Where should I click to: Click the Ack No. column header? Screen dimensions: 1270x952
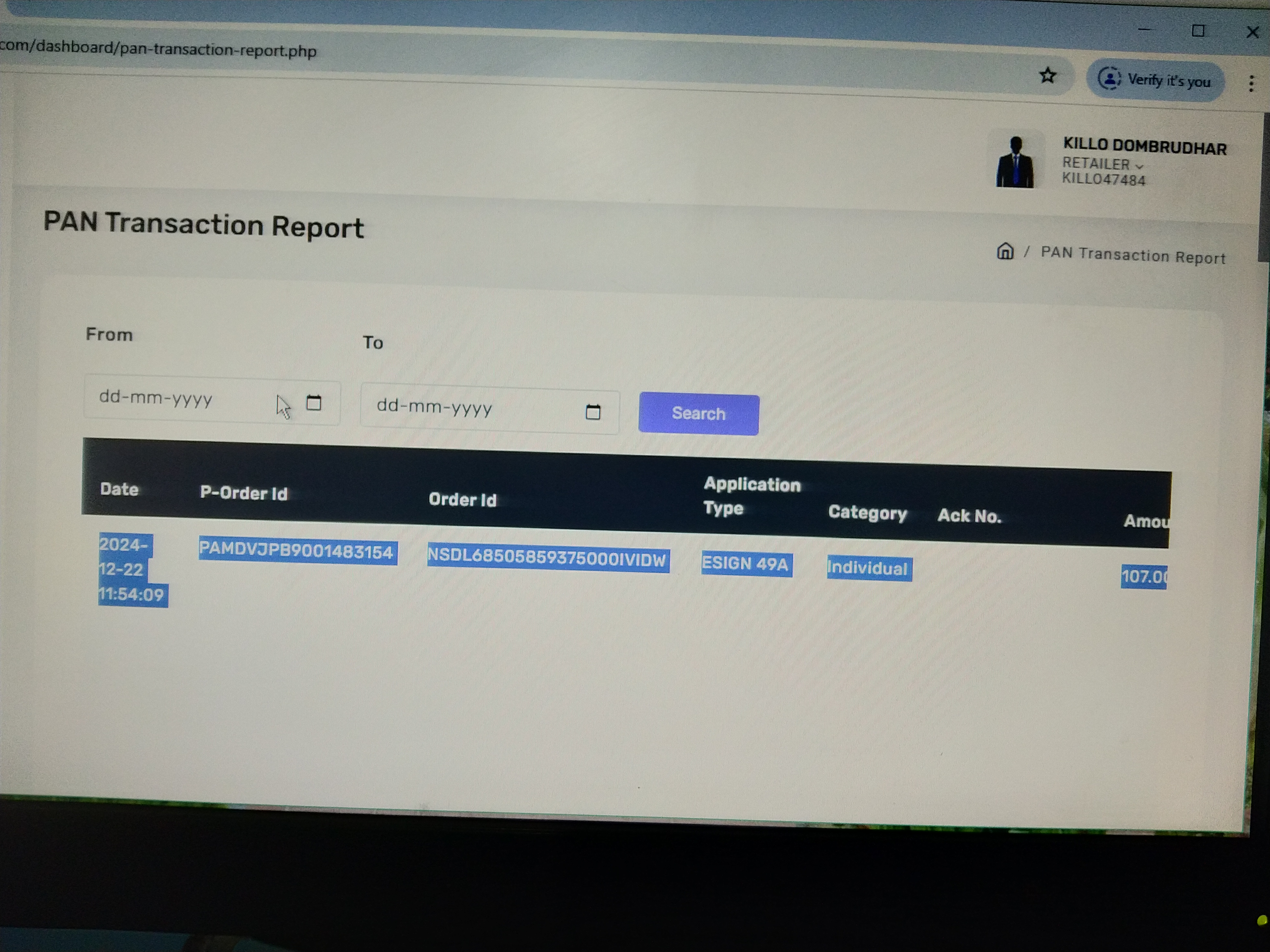tap(969, 516)
